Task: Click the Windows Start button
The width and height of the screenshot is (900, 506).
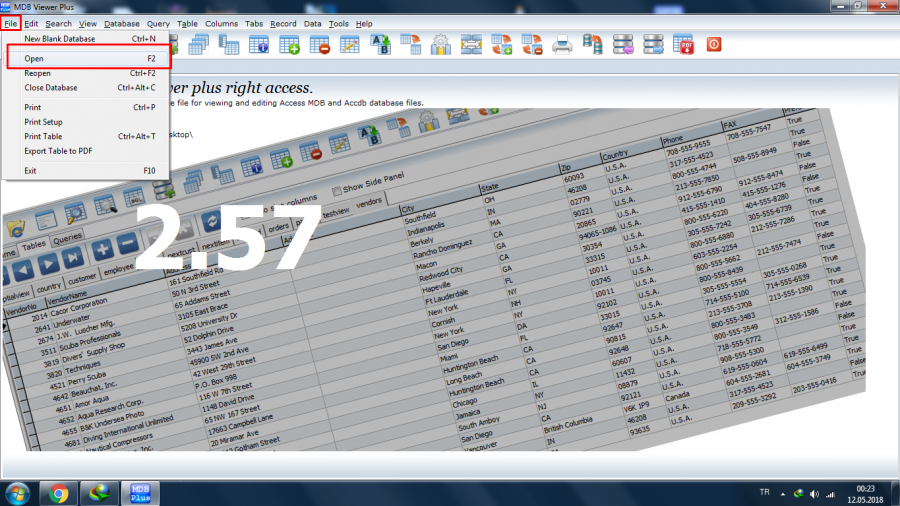Action: (17, 492)
